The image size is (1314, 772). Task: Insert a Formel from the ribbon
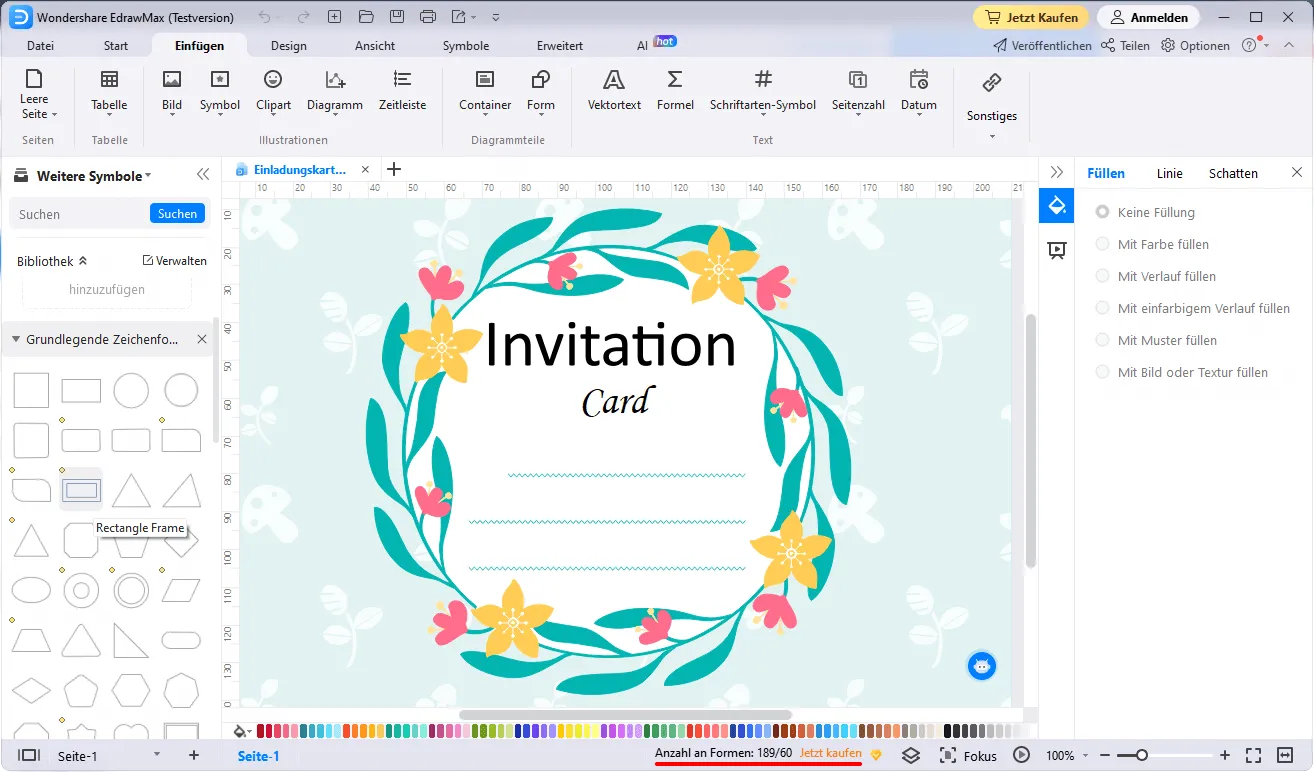click(x=675, y=80)
